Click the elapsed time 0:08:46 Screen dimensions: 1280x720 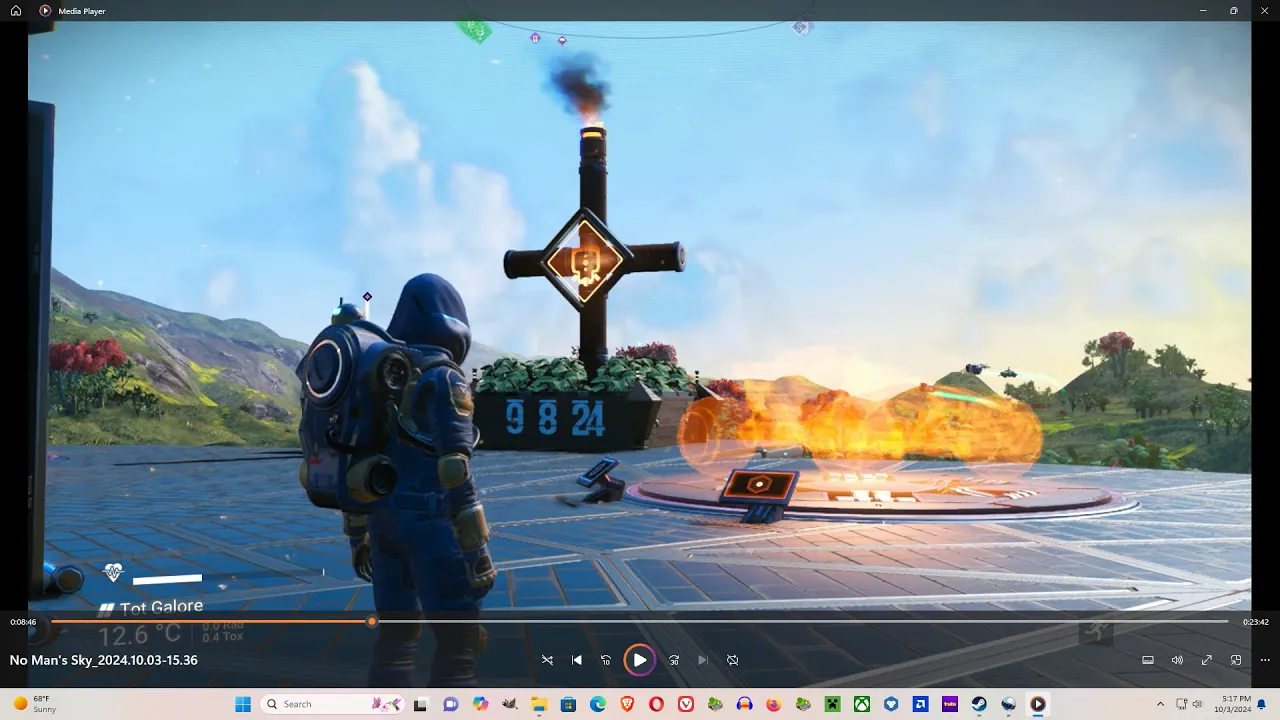click(x=24, y=622)
